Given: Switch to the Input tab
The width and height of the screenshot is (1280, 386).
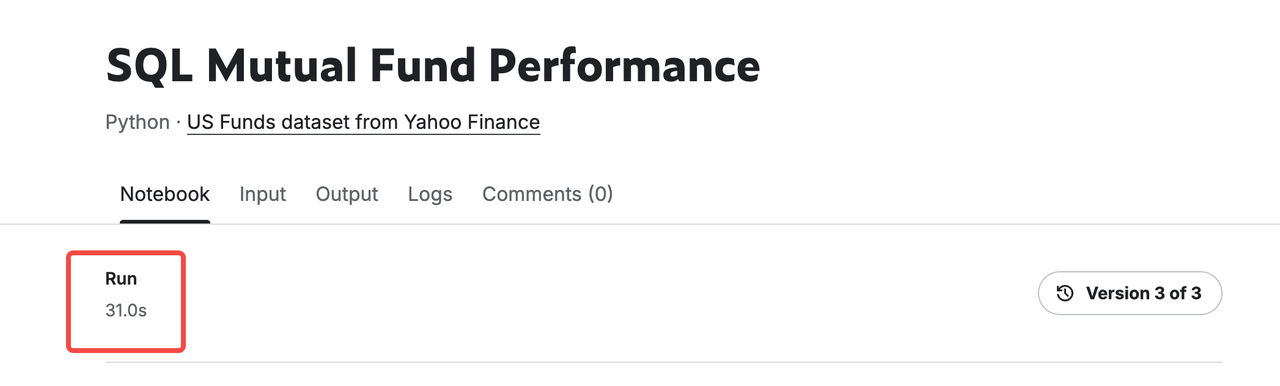Looking at the screenshot, I should (263, 194).
